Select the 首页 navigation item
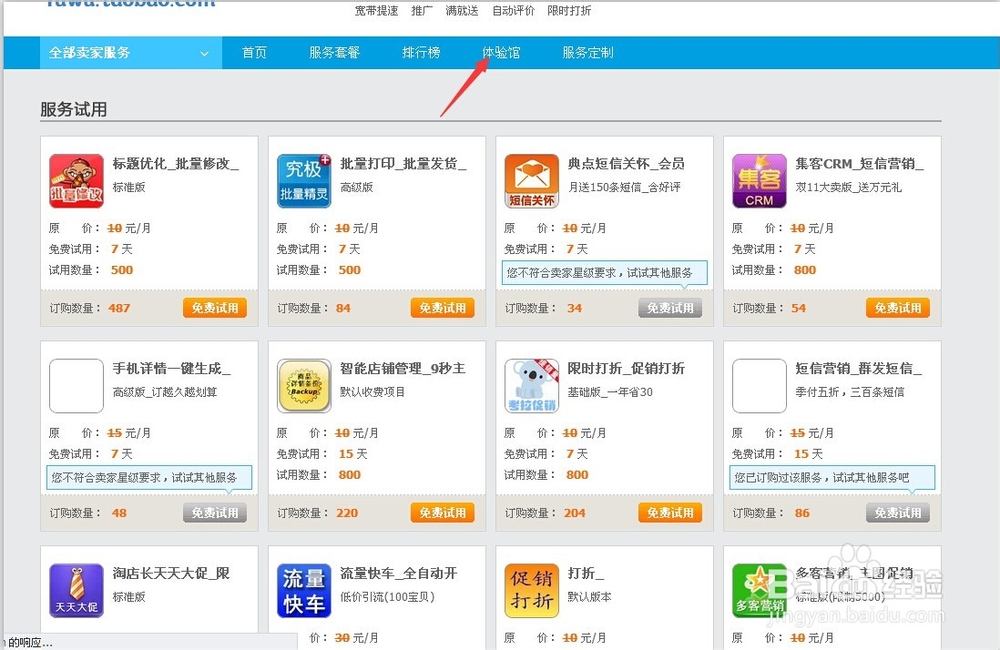Screen dimensions: 1000x650 coord(254,52)
